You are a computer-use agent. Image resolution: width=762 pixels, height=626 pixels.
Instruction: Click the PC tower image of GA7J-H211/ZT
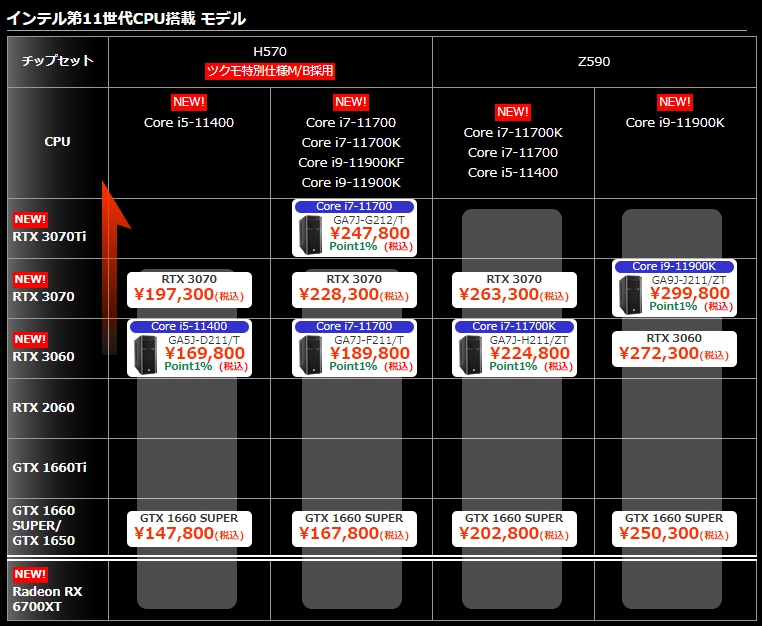pyautogui.click(x=470, y=355)
